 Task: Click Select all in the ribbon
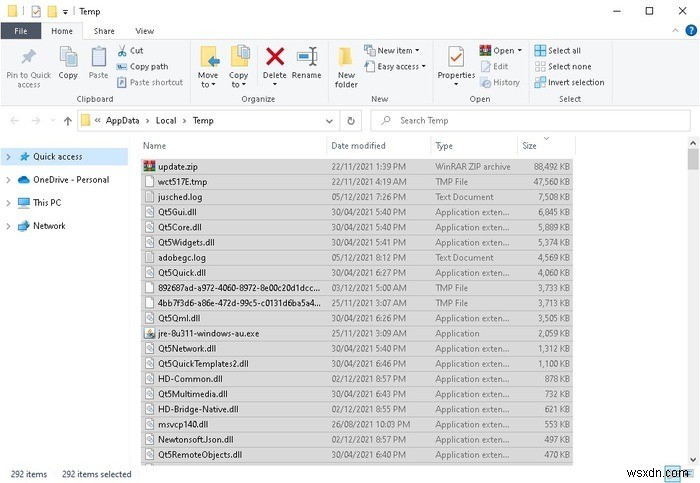[558, 50]
